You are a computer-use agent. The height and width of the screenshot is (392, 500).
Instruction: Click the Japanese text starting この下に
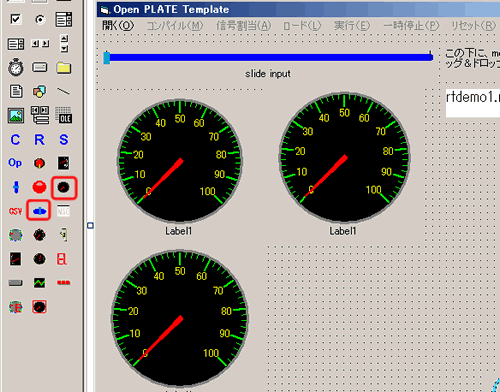473,58
